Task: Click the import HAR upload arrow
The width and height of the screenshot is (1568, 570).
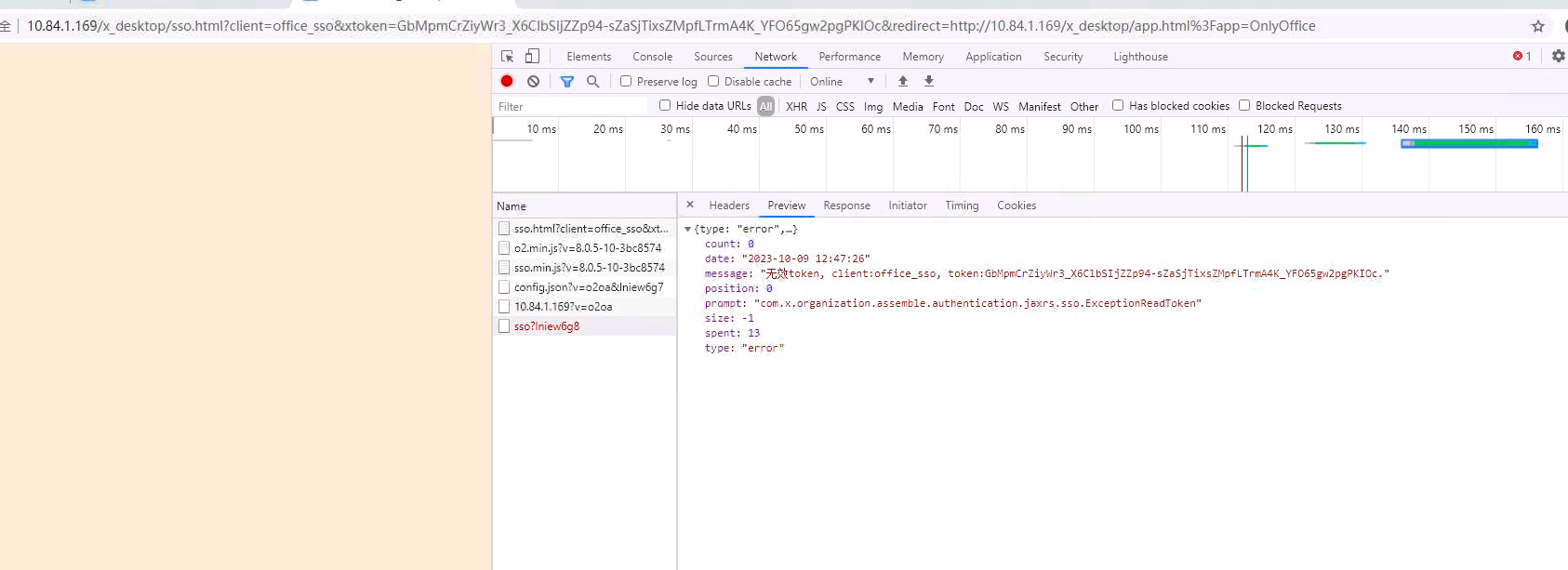Action: (x=902, y=82)
